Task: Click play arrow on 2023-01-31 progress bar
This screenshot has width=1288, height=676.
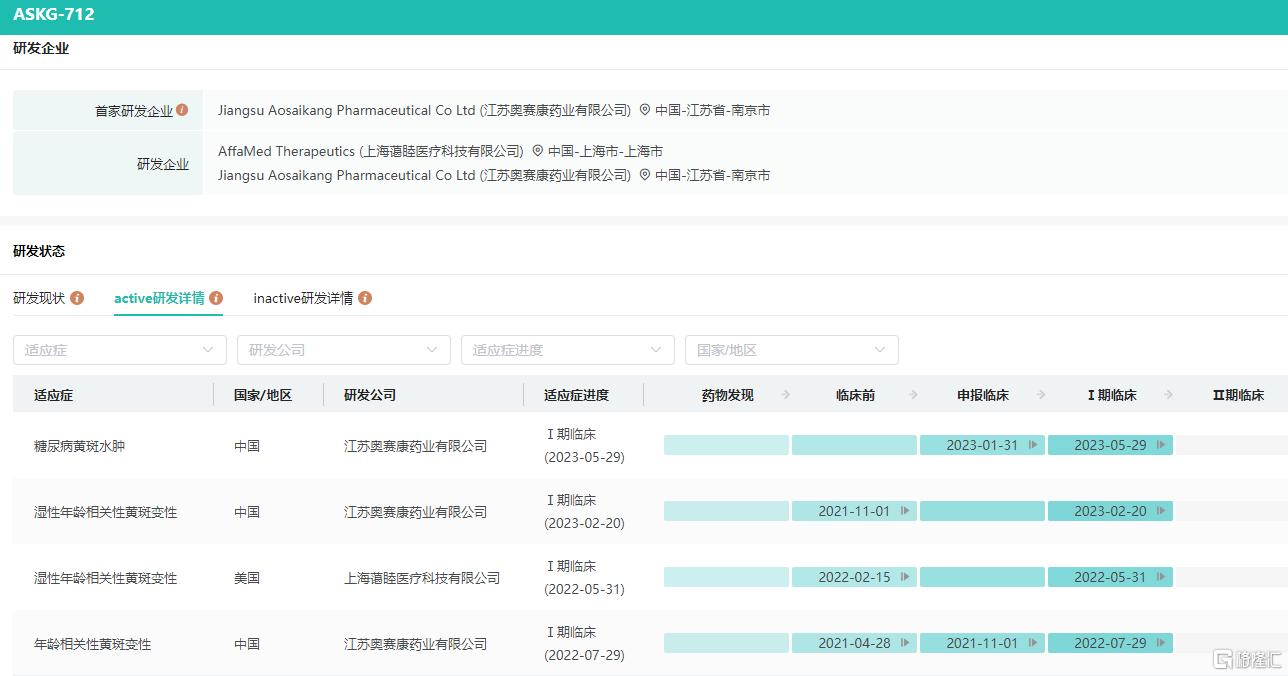Action: point(1033,445)
